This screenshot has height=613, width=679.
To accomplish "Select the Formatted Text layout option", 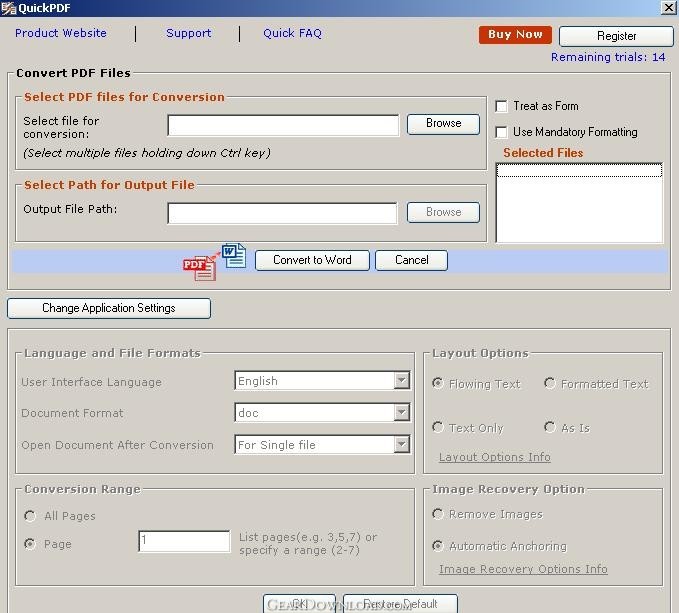I will [x=550, y=384].
